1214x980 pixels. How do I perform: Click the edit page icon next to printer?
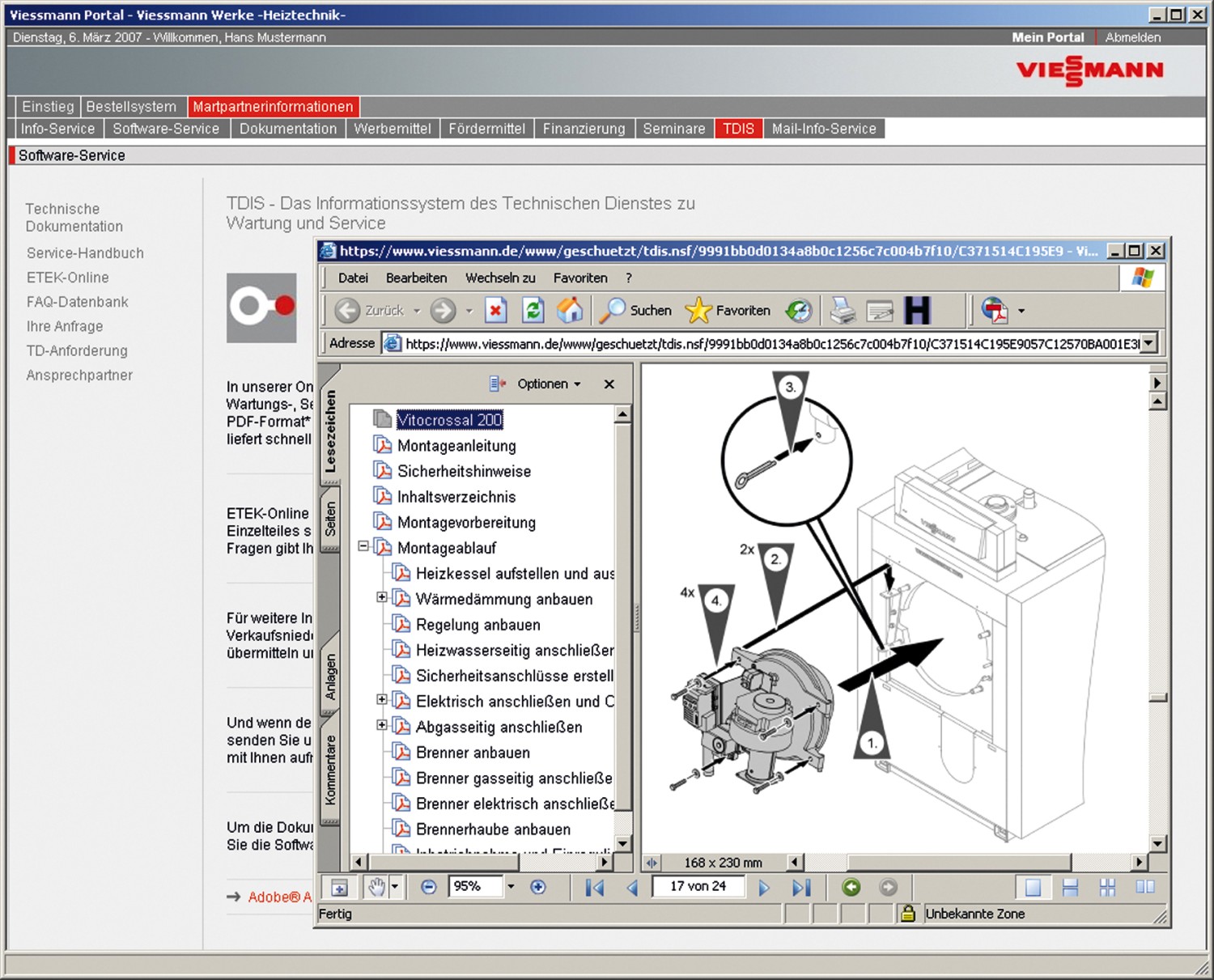coord(880,311)
